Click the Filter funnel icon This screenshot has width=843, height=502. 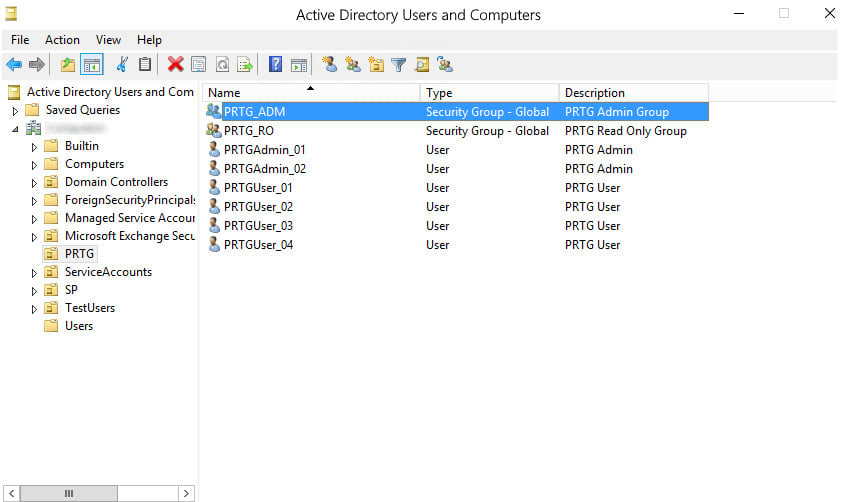point(399,65)
